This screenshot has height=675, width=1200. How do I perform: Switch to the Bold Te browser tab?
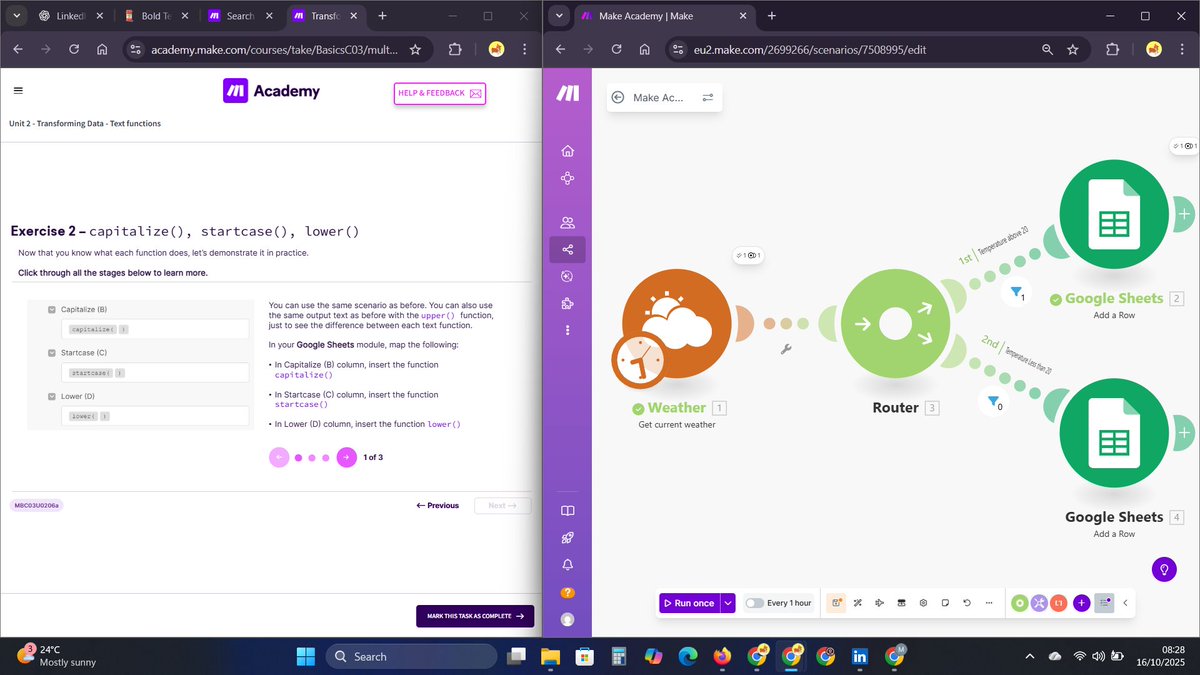point(157,16)
